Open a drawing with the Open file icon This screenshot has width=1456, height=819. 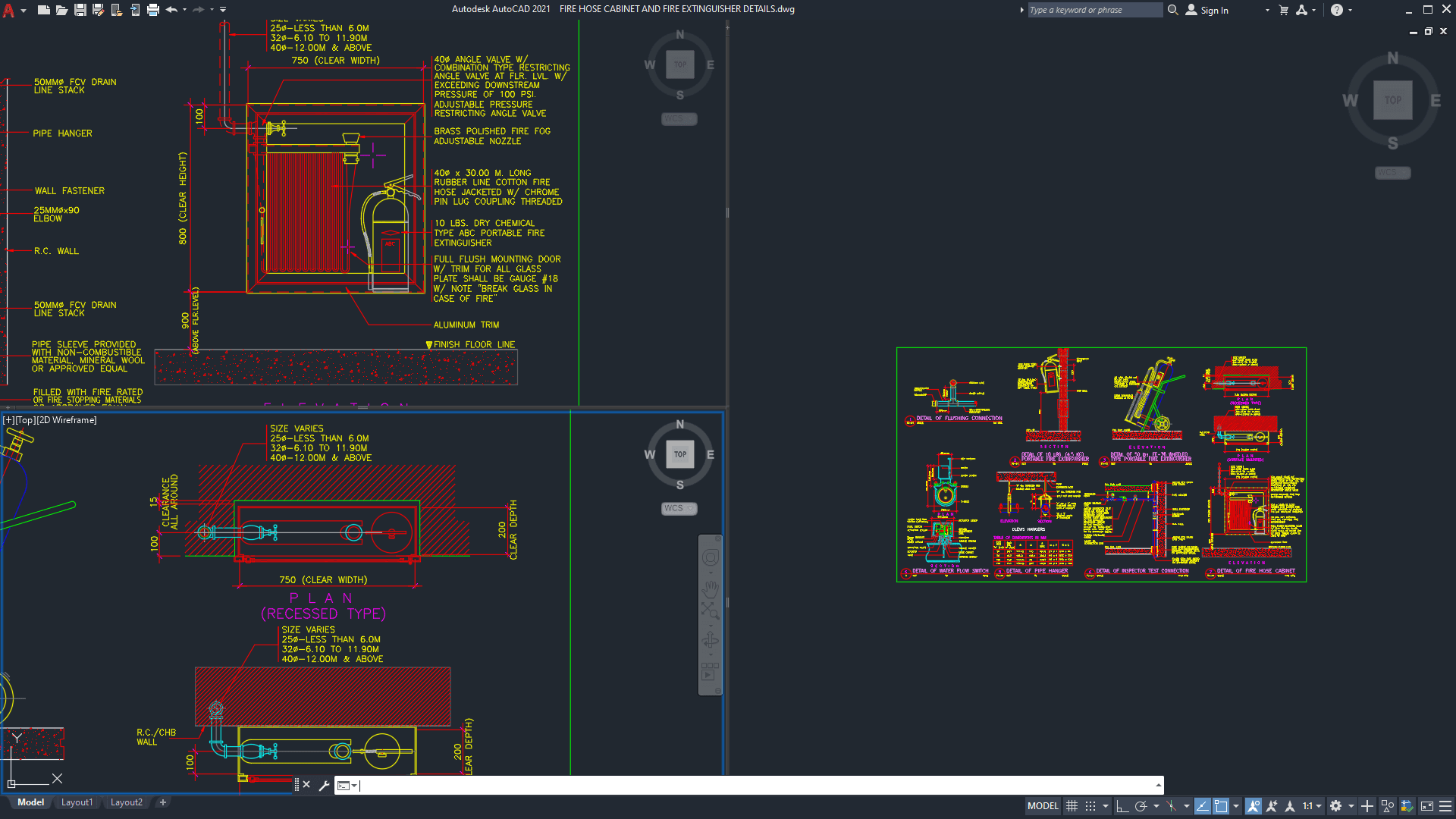[x=62, y=10]
